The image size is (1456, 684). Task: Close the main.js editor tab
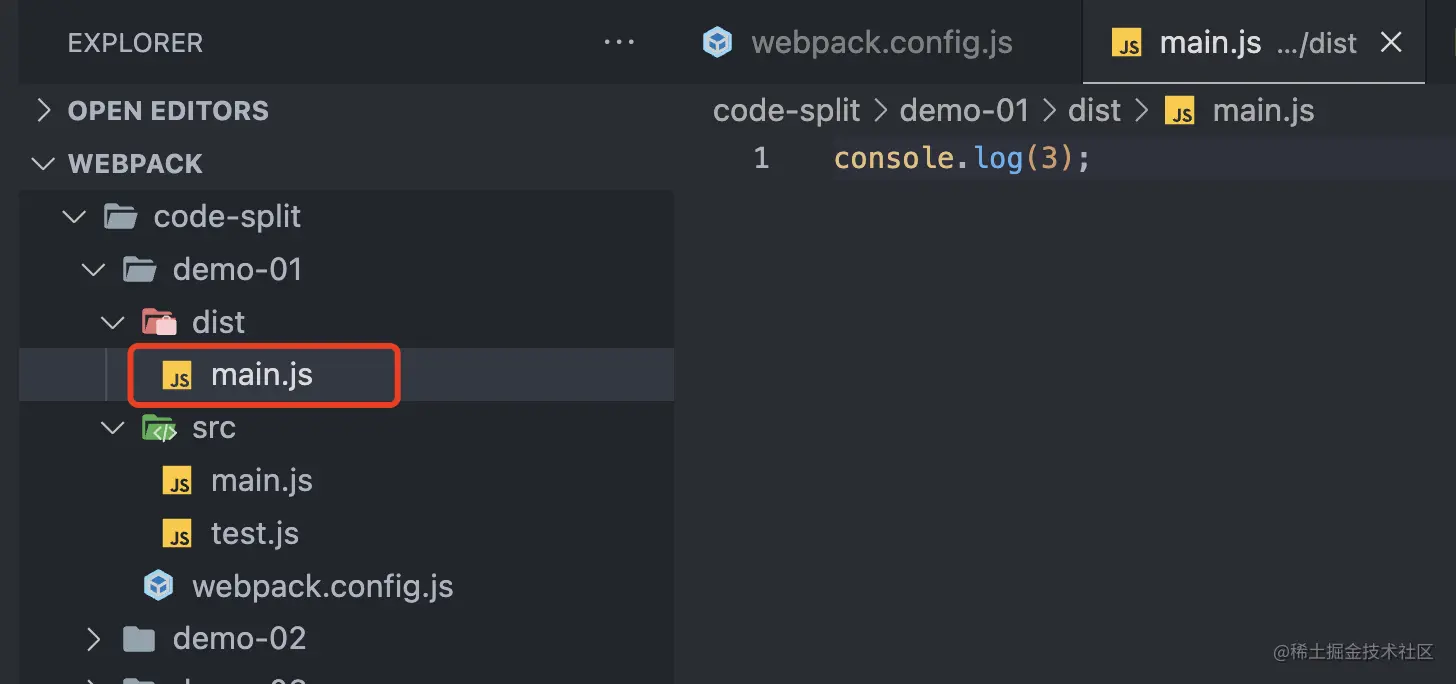coord(1391,42)
